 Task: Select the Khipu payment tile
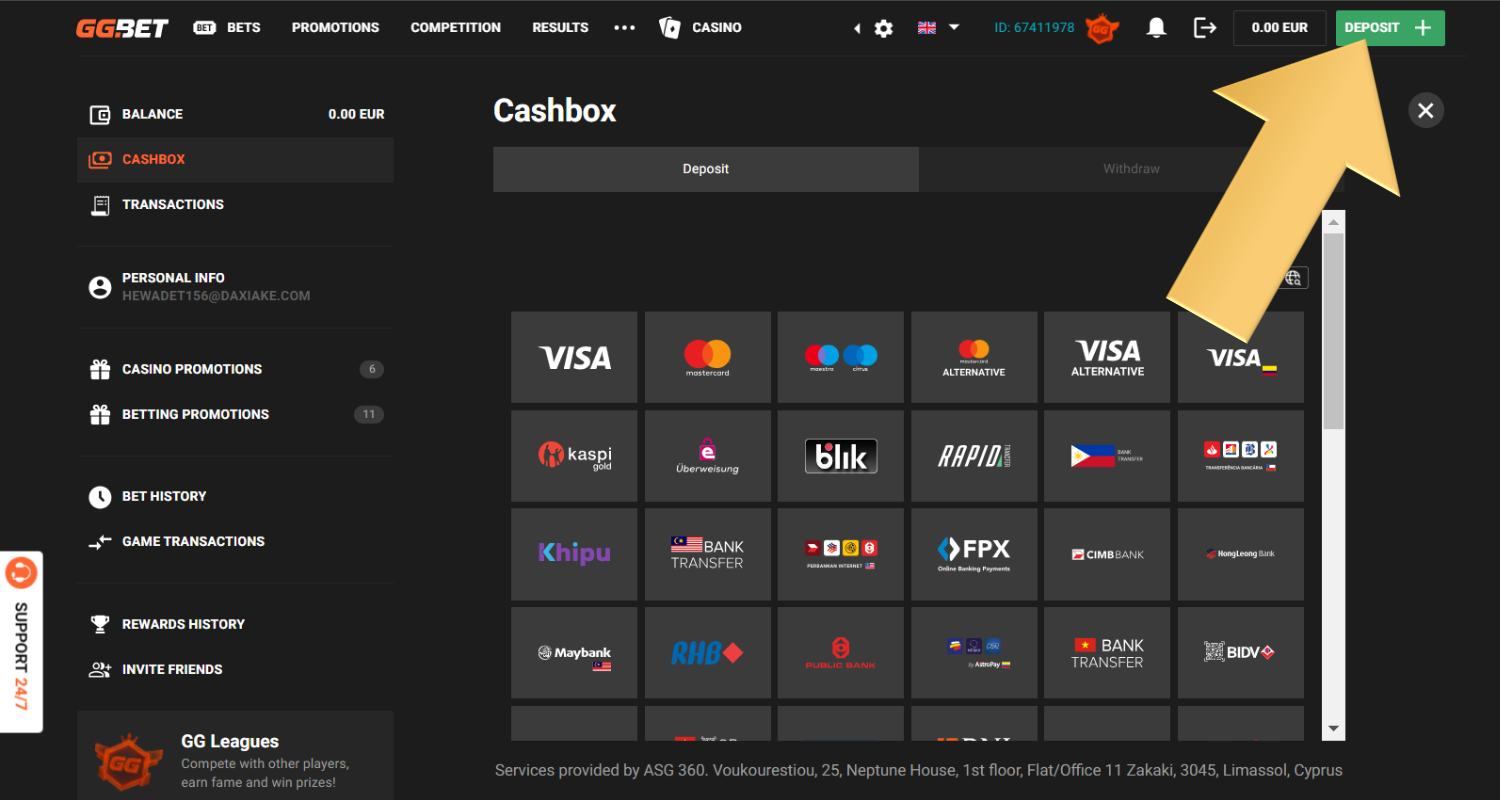coord(574,554)
